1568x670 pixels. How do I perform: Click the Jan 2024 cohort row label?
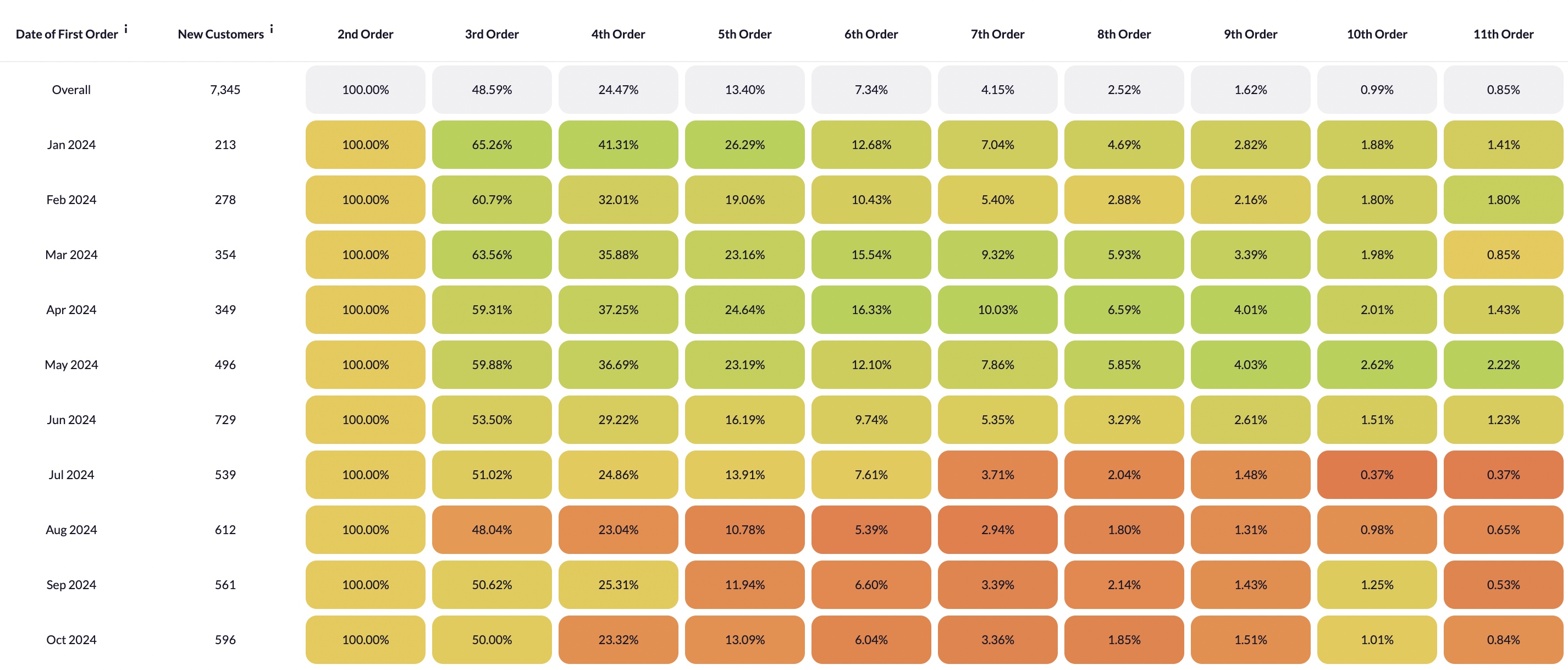(x=71, y=144)
